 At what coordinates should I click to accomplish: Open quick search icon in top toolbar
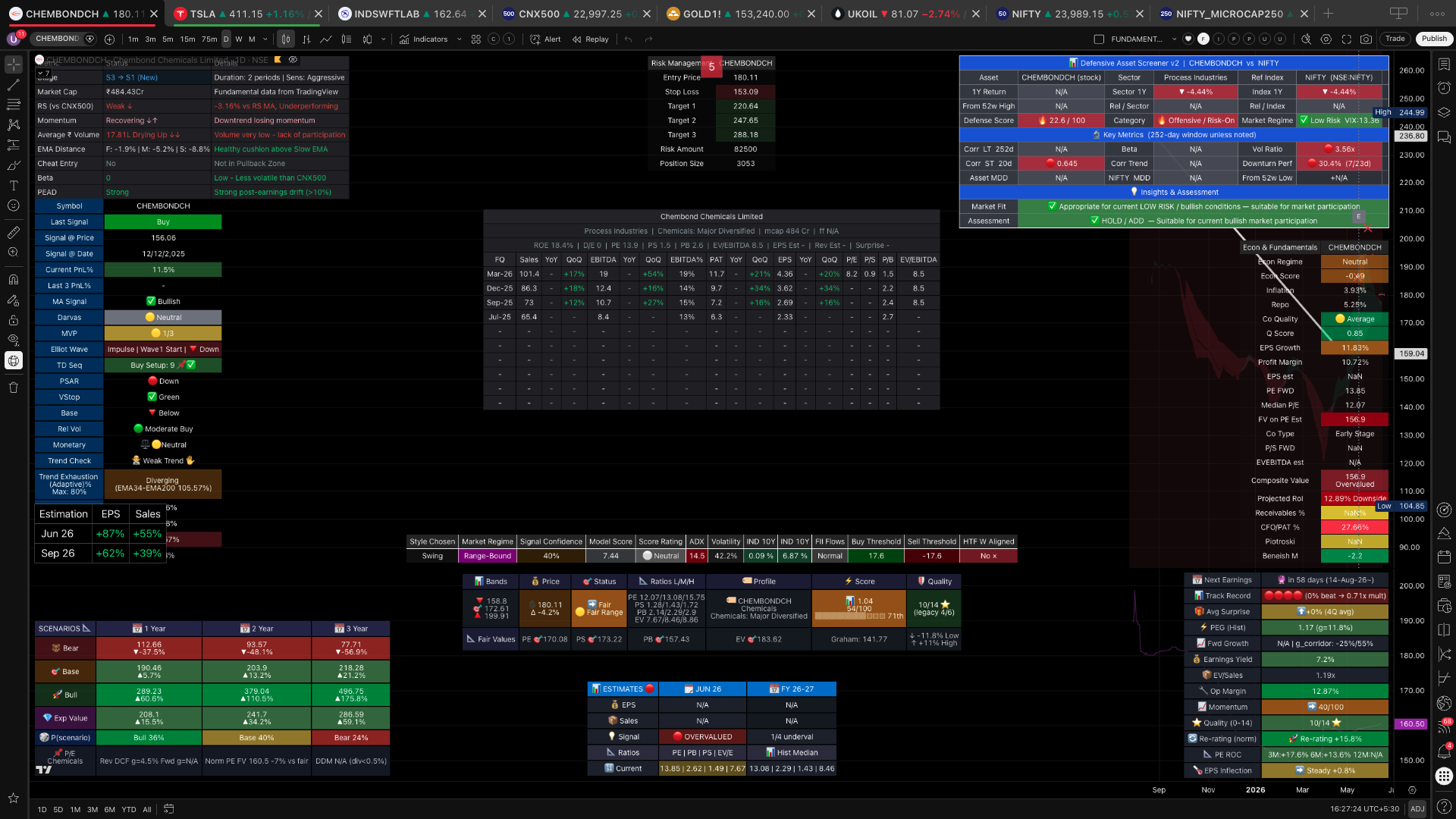(x=1305, y=39)
